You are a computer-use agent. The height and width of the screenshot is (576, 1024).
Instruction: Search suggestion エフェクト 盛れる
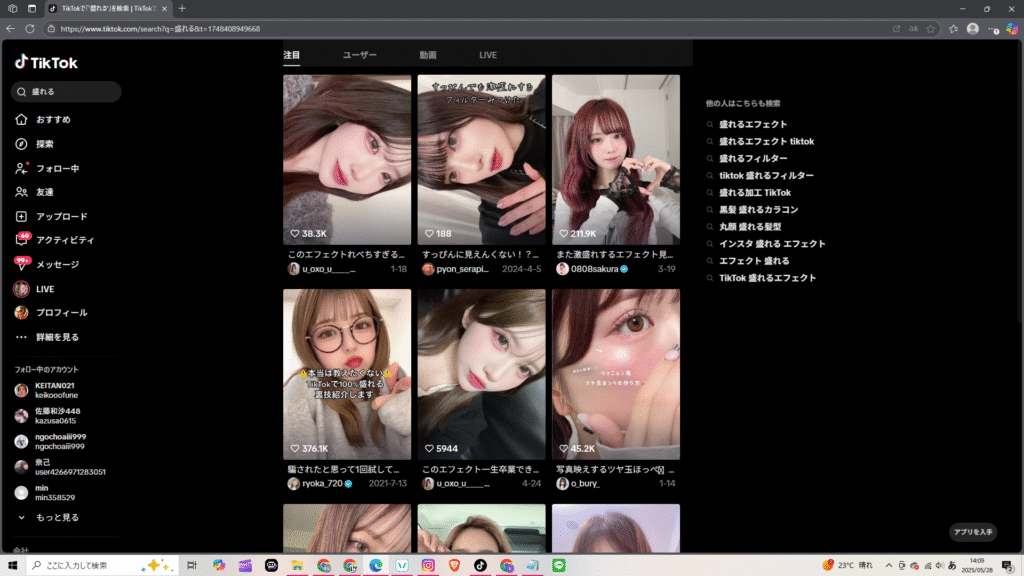754,261
